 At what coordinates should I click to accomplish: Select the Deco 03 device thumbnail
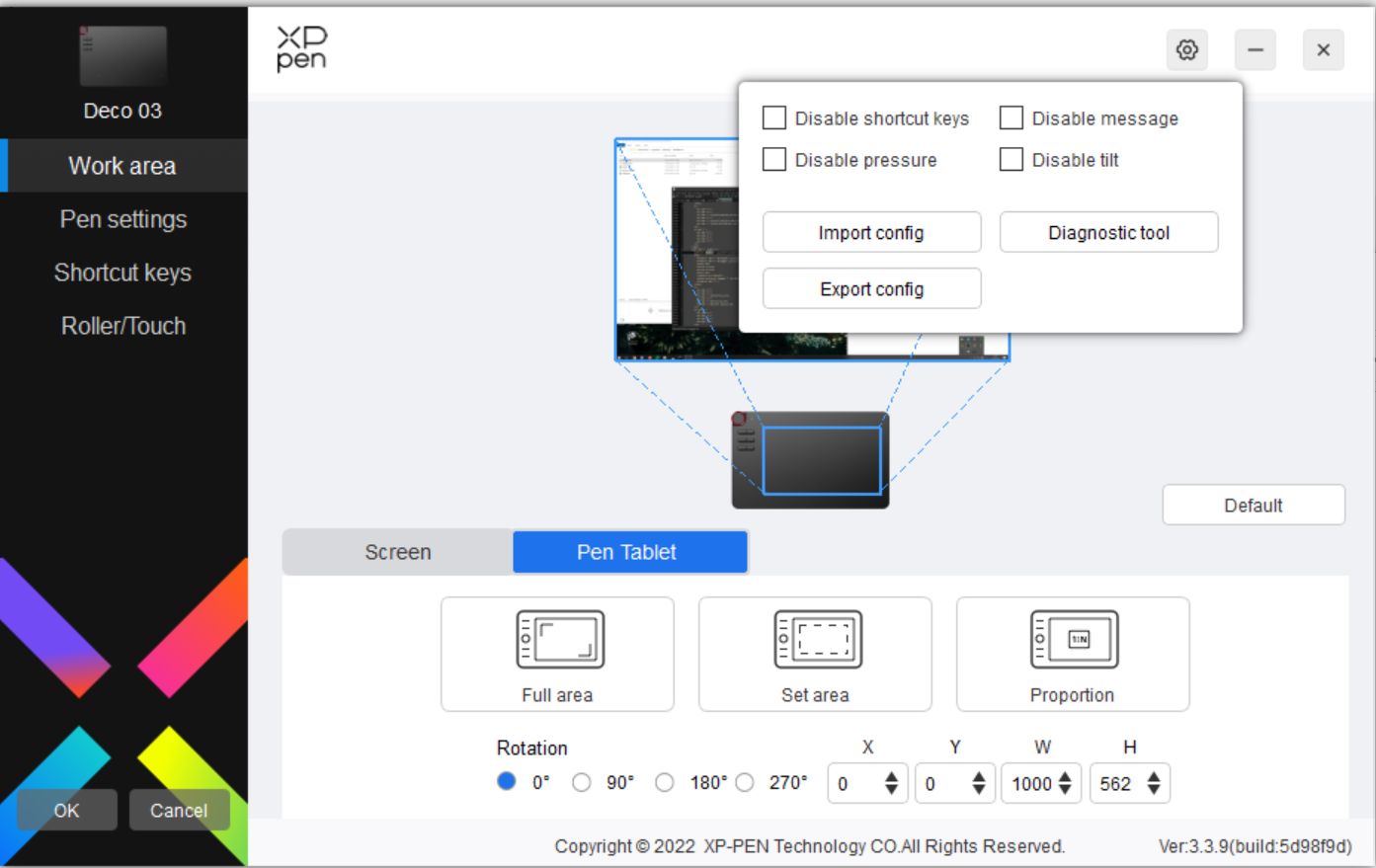122,56
